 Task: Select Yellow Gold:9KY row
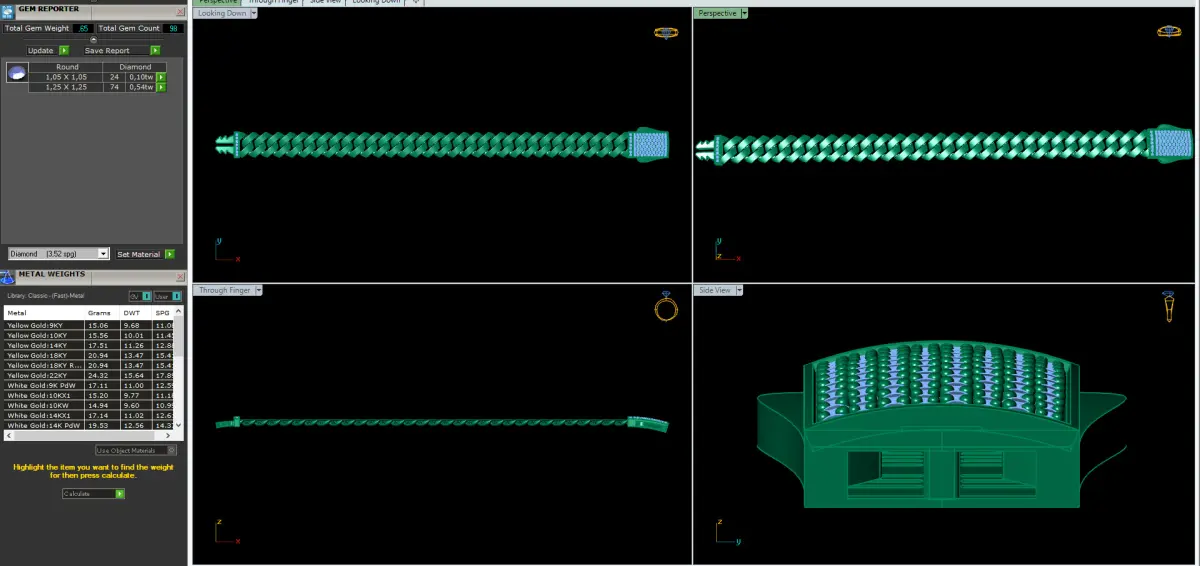(90, 325)
